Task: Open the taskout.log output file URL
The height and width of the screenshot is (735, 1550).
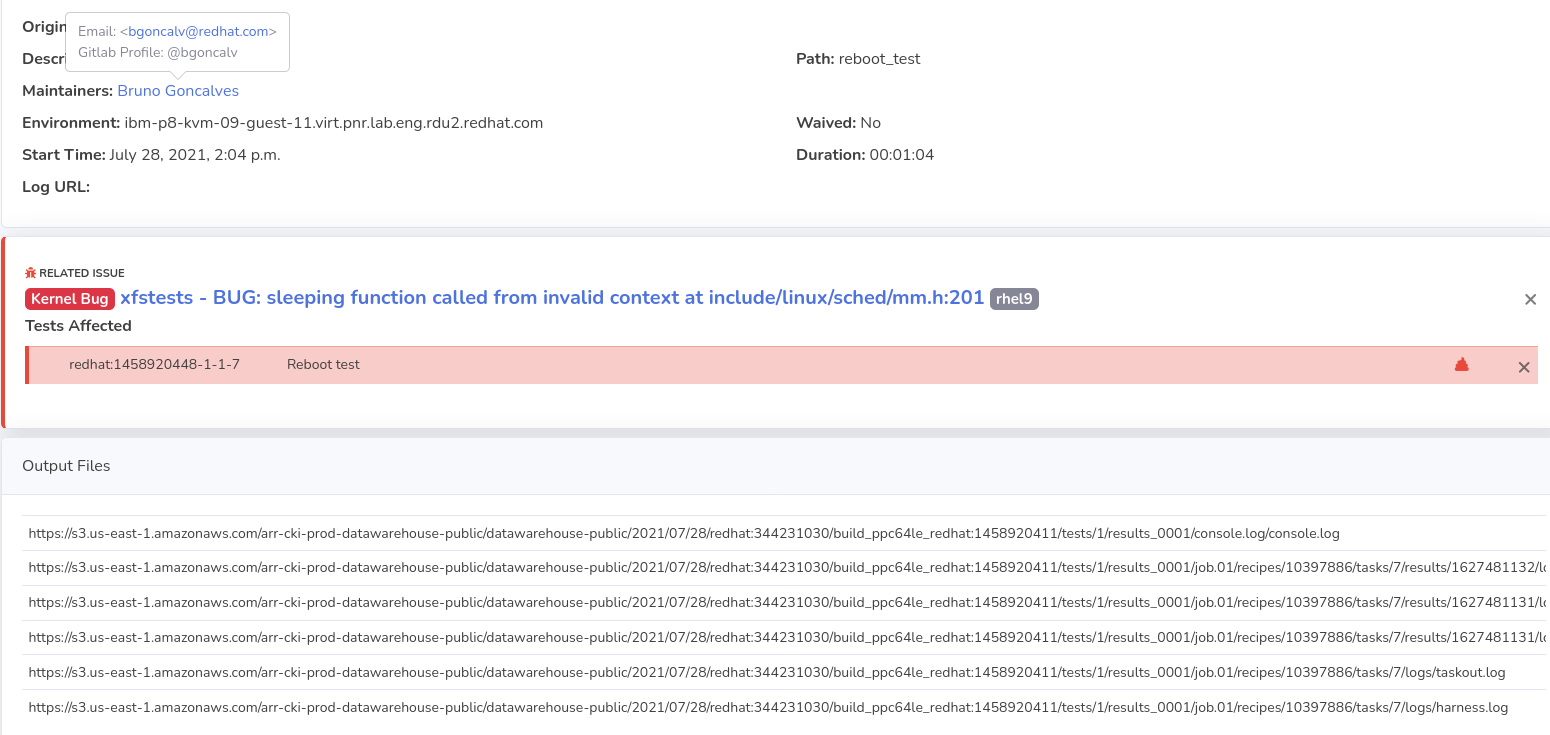Action: [766, 672]
